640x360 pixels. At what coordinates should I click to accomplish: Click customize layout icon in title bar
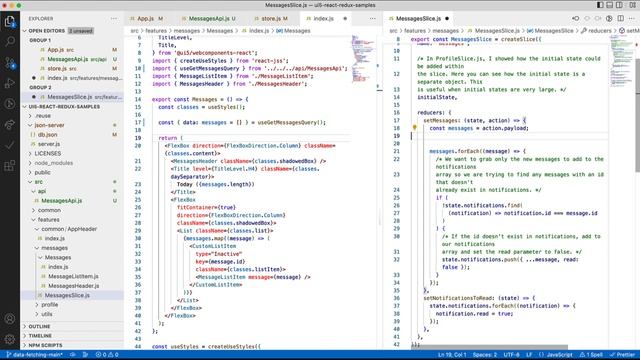tap(632, 5)
